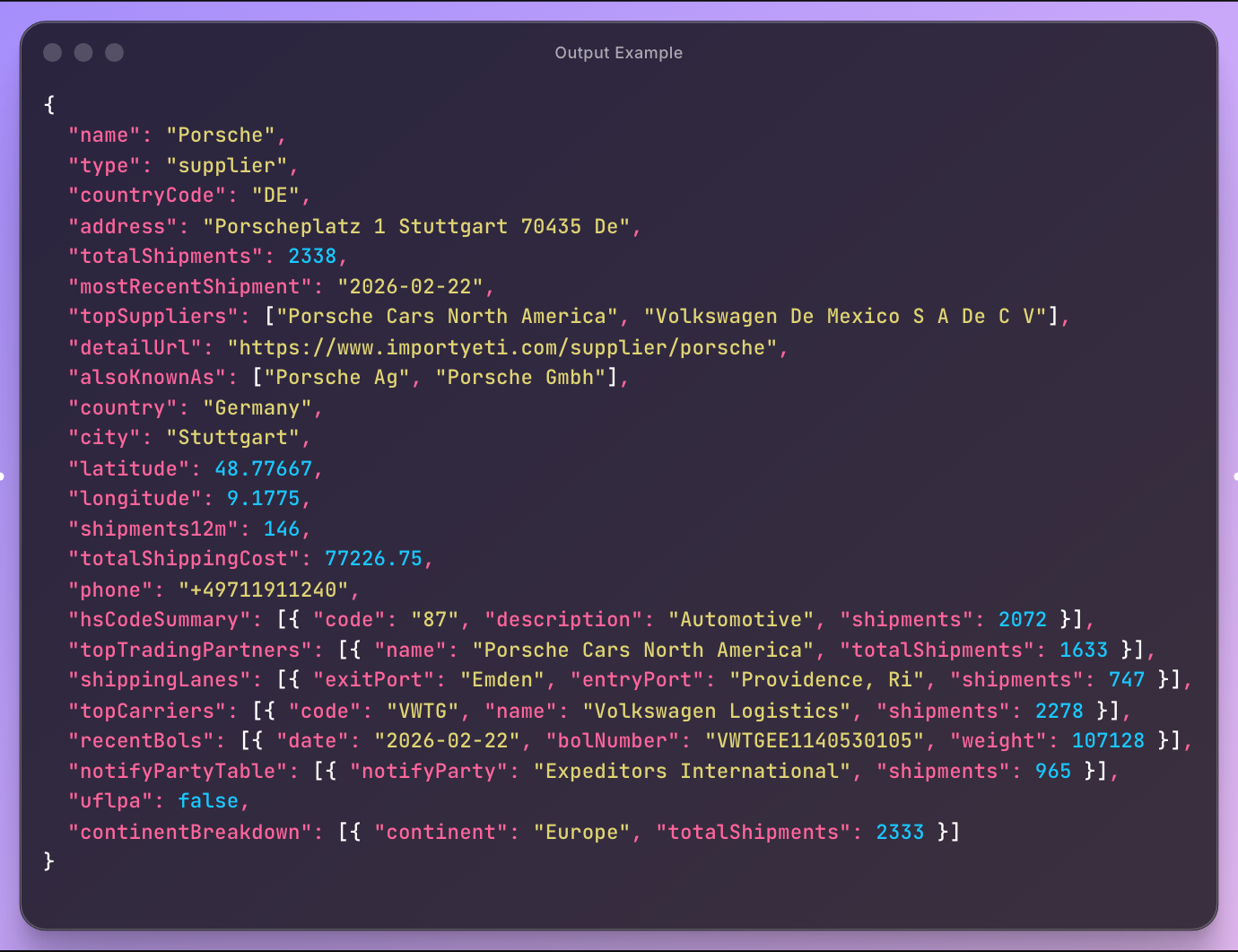This screenshot has width=1238, height=952.
Task: Click the recentBols date "2026-02-22"
Action: tap(448, 740)
